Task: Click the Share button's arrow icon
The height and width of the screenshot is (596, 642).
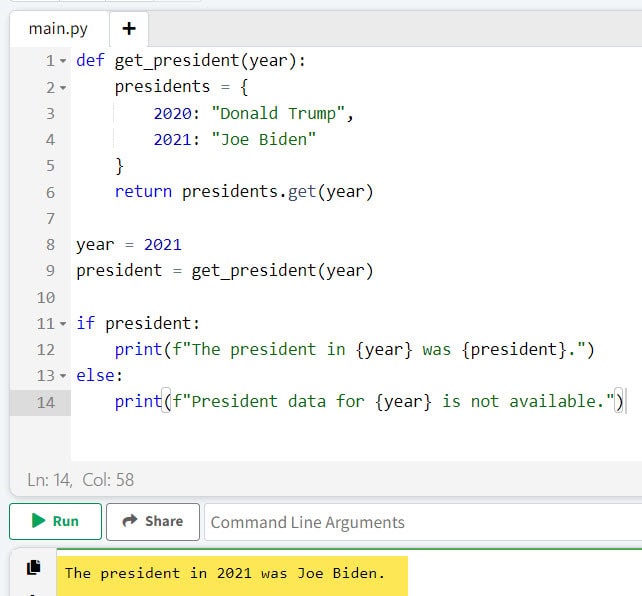Action: tap(130, 520)
